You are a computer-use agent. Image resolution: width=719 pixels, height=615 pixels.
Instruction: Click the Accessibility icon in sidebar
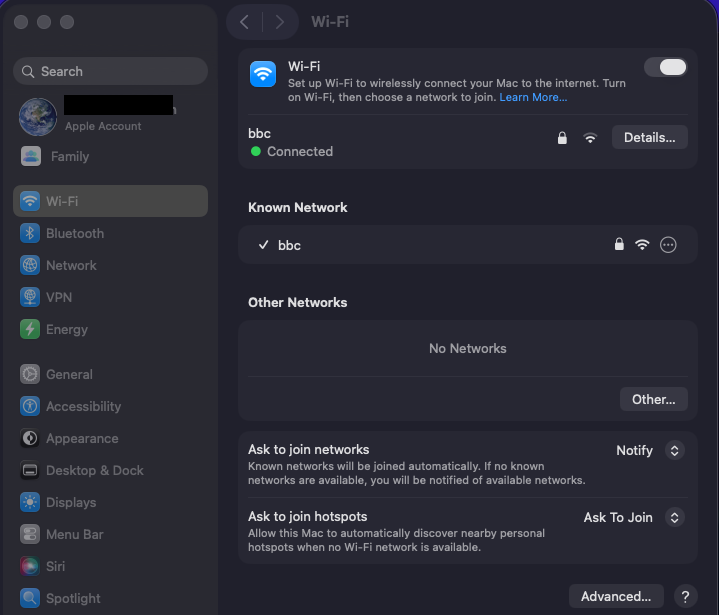coord(30,406)
